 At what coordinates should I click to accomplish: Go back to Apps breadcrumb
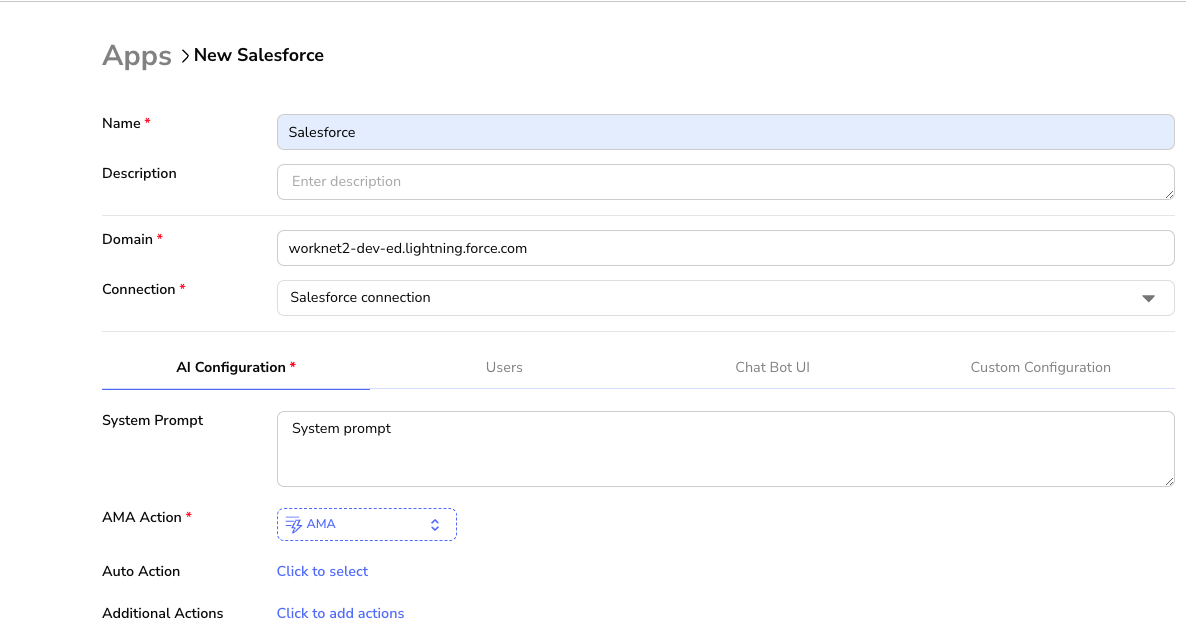[x=137, y=55]
